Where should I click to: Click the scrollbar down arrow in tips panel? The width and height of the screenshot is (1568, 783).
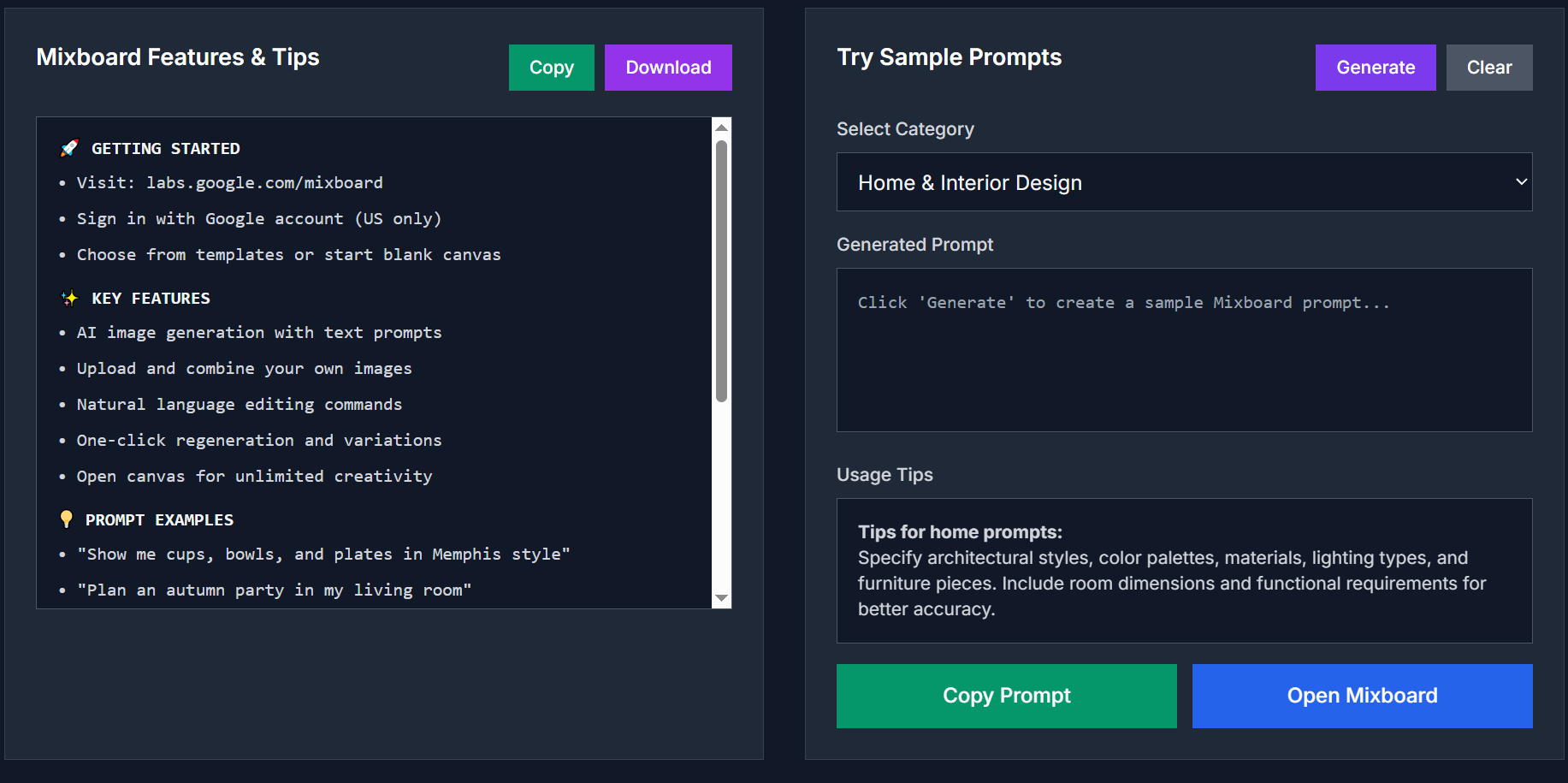pos(721,598)
